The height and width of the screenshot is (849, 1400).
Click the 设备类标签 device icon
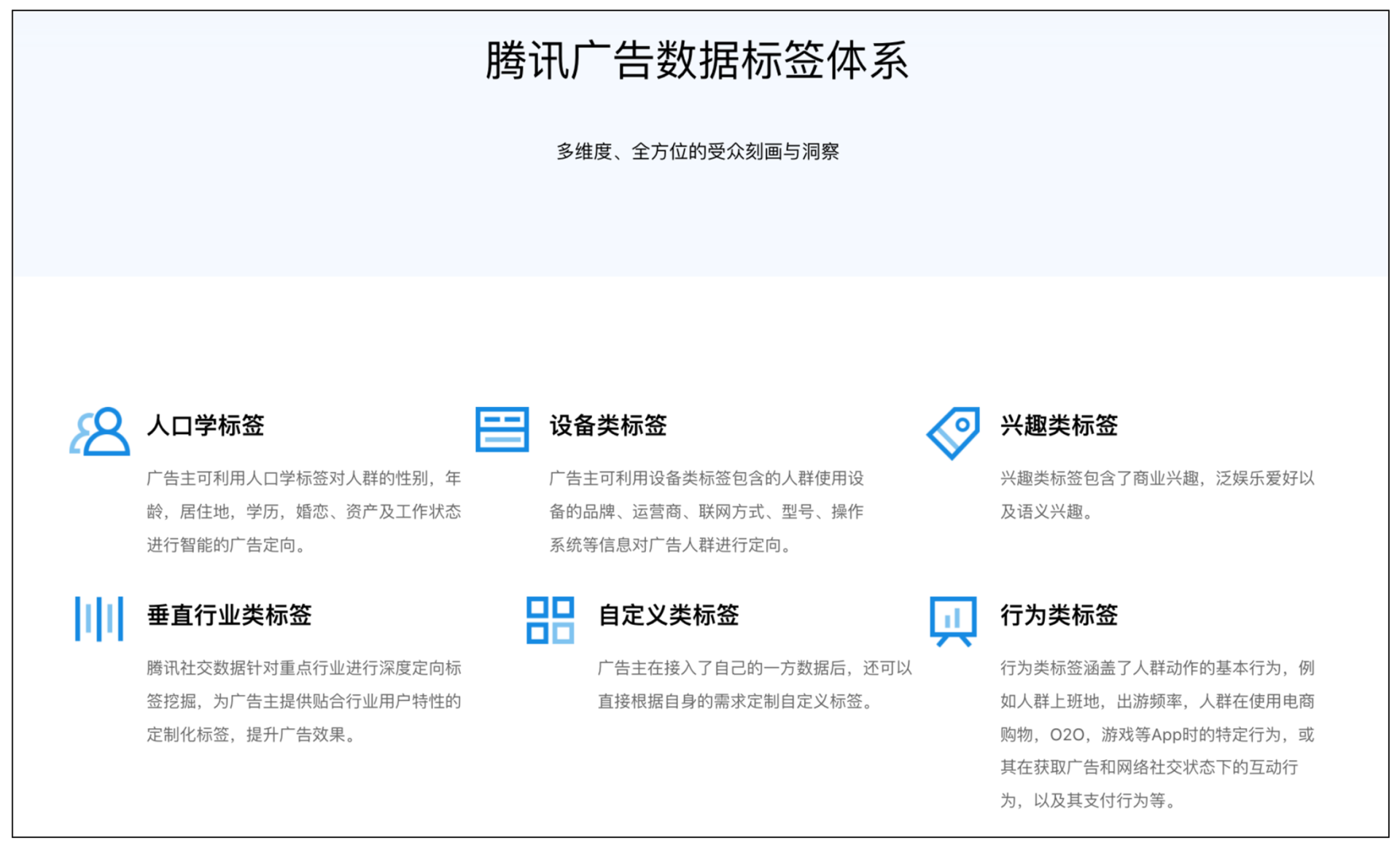coord(502,430)
